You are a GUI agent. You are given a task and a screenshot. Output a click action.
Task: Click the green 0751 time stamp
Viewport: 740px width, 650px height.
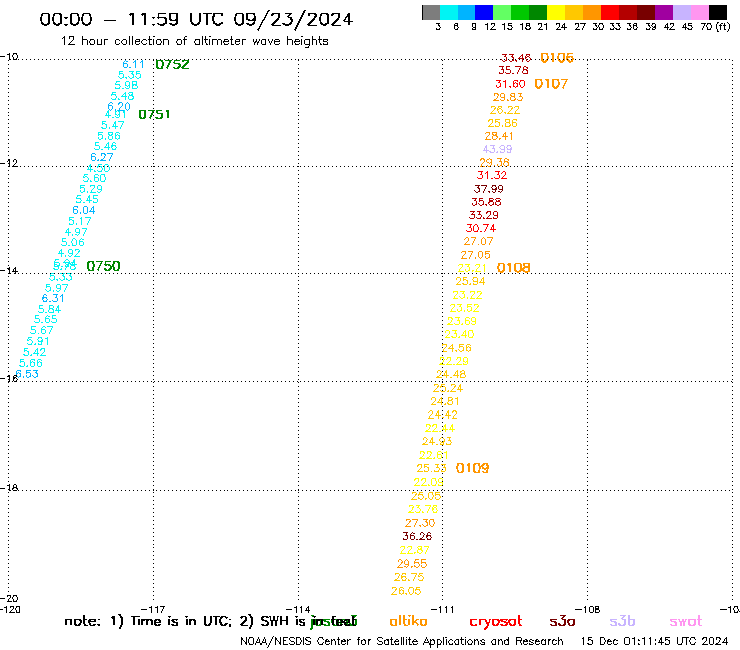[x=154, y=114]
